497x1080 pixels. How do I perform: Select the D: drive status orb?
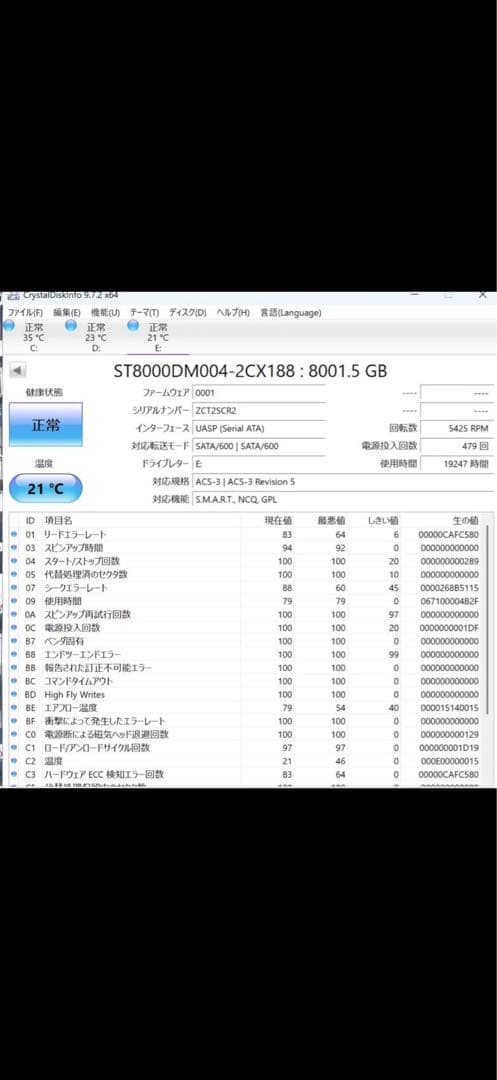(71, 325)
